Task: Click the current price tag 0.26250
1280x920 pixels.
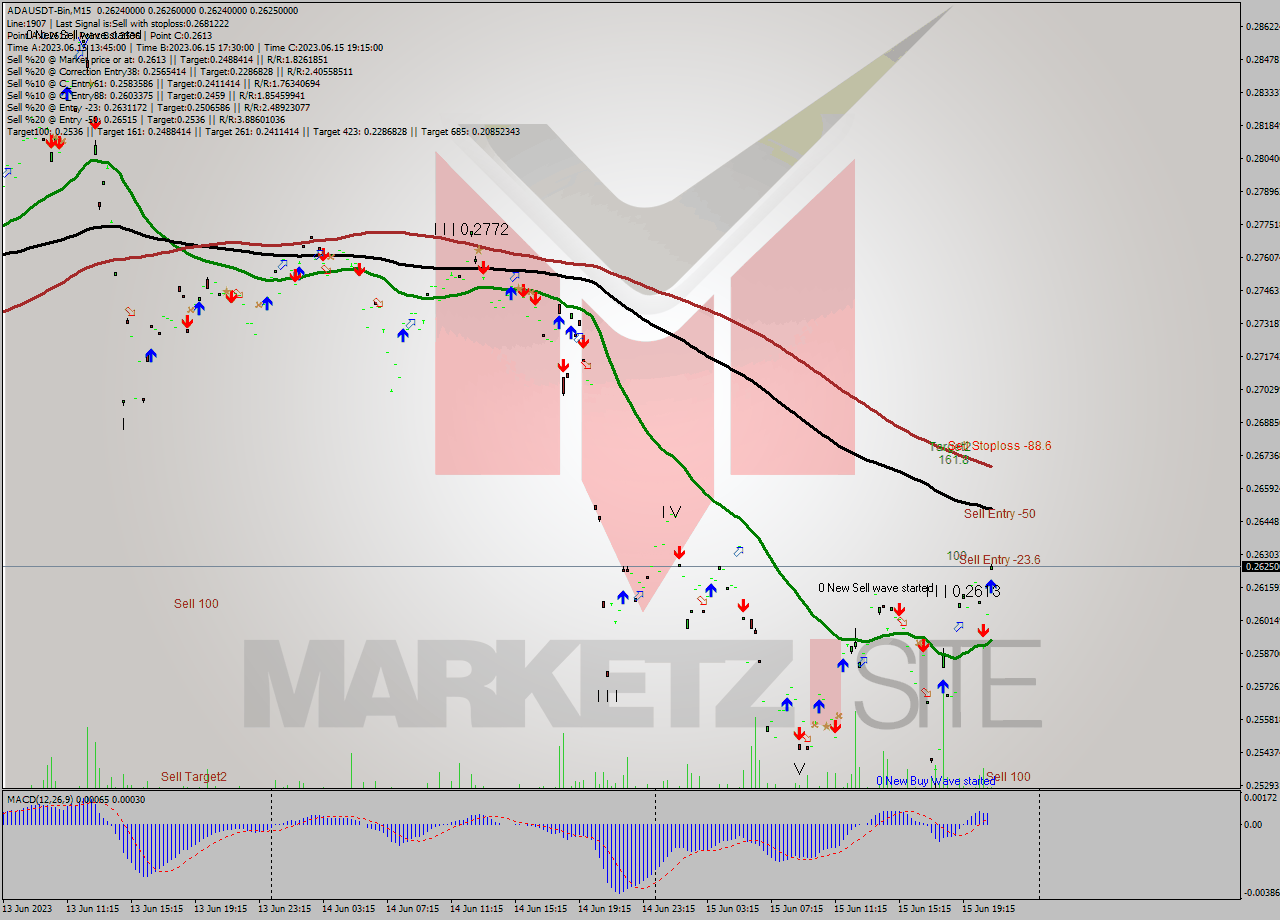Action: tap(1260, 566)
